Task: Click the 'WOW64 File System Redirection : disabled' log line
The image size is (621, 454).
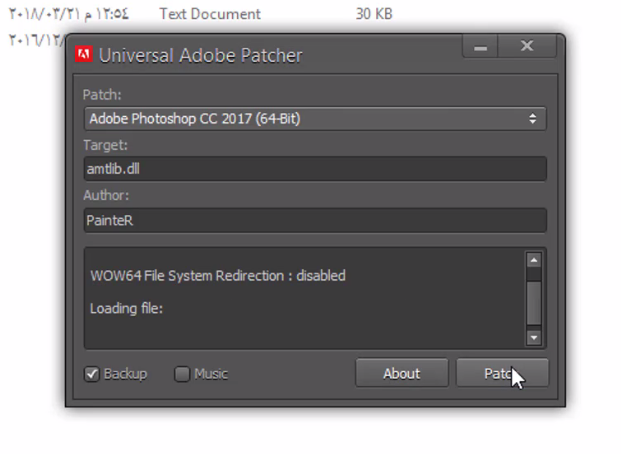Action: [x=218, y=276]
